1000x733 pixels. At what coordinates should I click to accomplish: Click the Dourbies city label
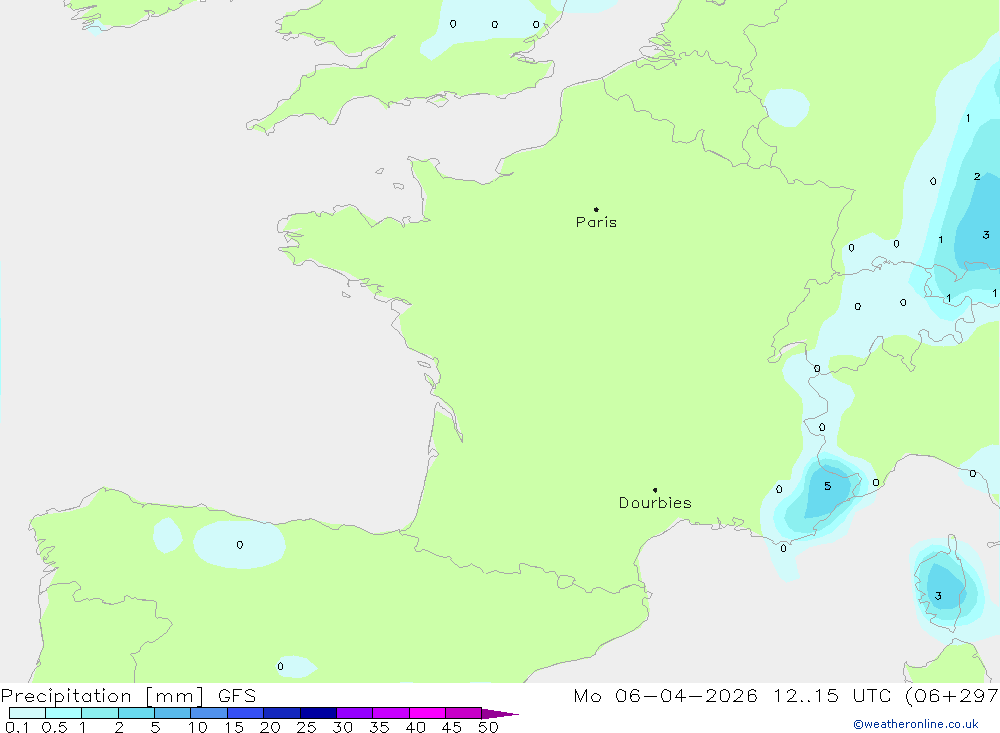pos(655,503)
